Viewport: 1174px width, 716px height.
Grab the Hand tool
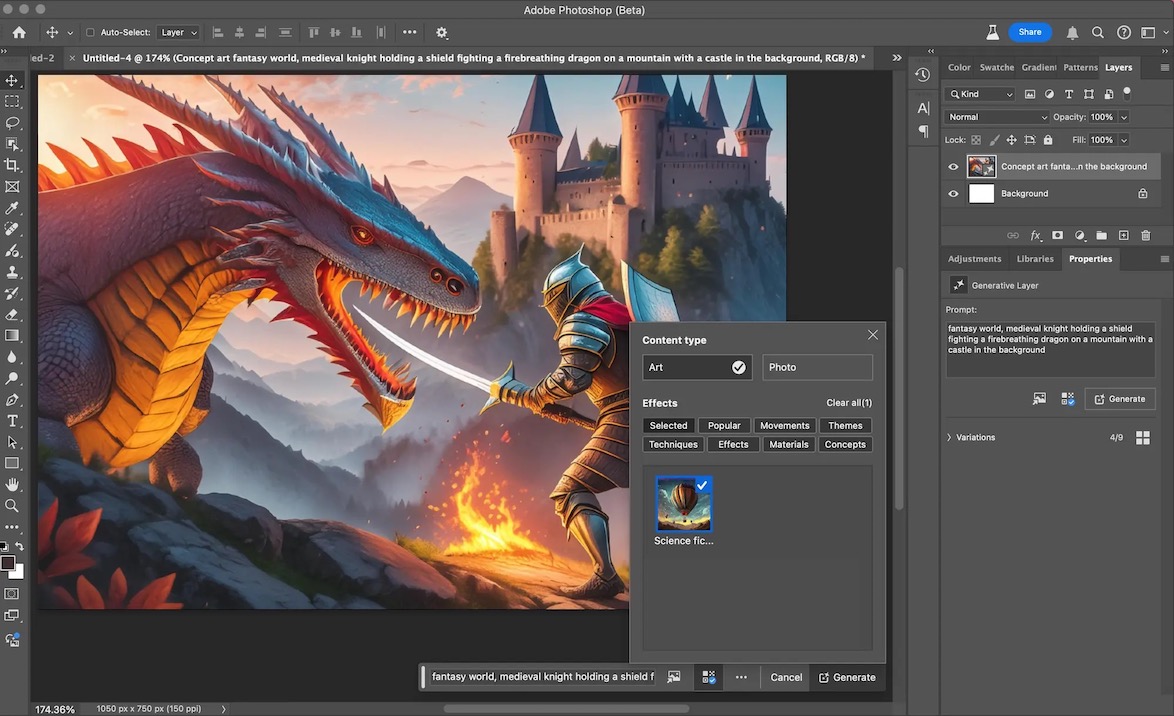pos(12,485)
